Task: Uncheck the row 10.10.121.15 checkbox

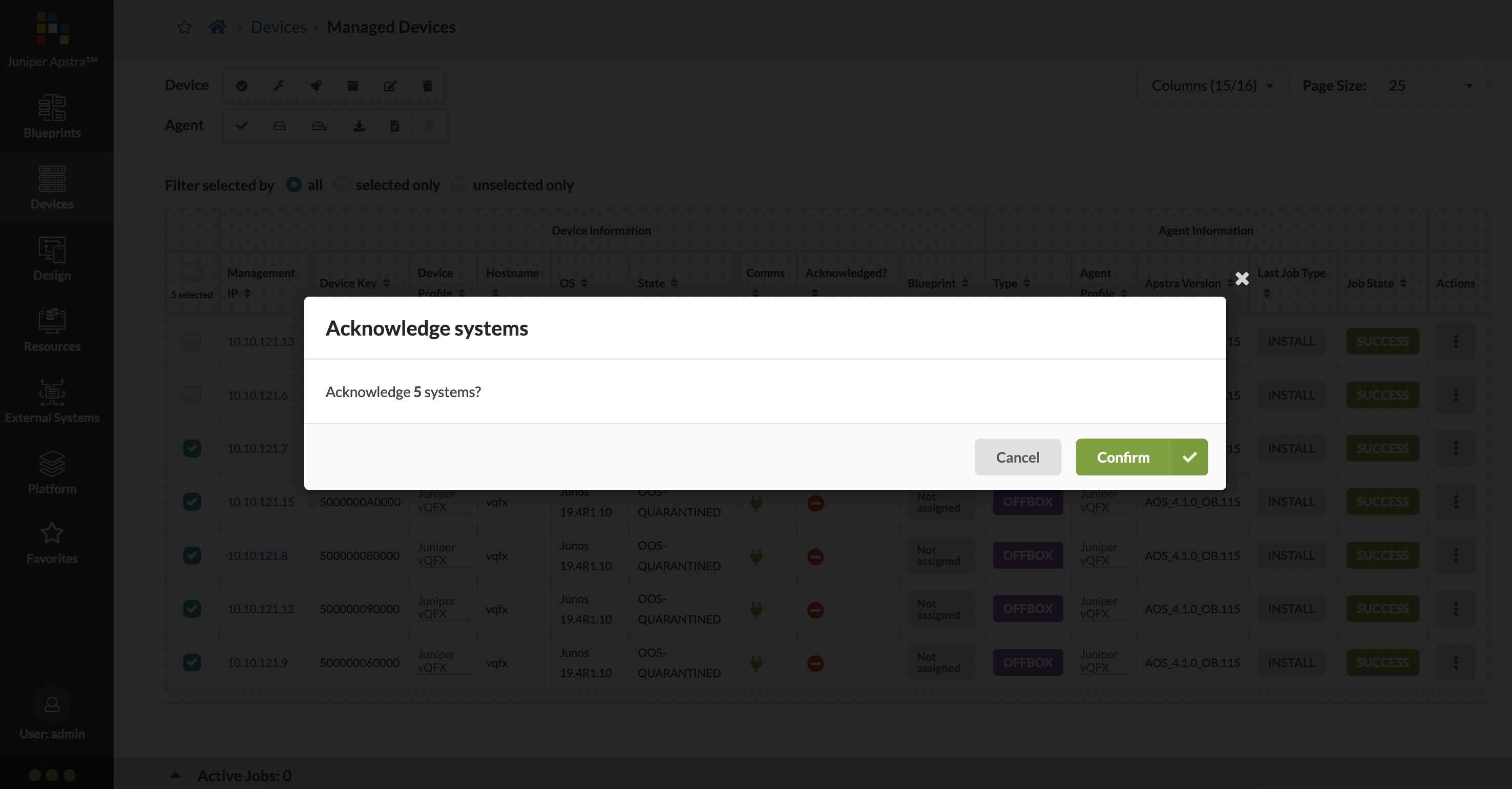Action: pos(192,502)
